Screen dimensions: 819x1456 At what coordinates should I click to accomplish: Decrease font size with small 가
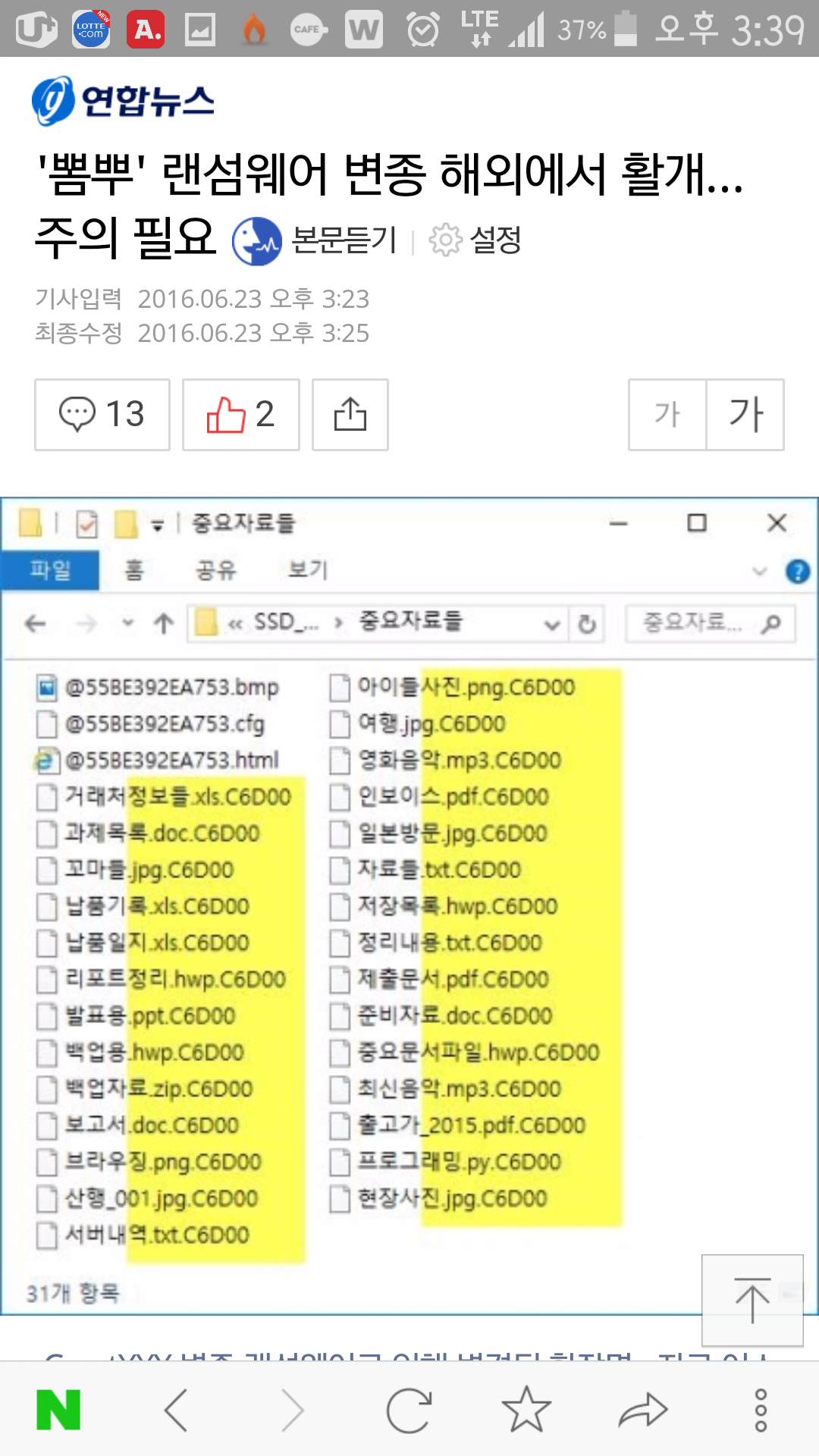(x=667, y=415)
